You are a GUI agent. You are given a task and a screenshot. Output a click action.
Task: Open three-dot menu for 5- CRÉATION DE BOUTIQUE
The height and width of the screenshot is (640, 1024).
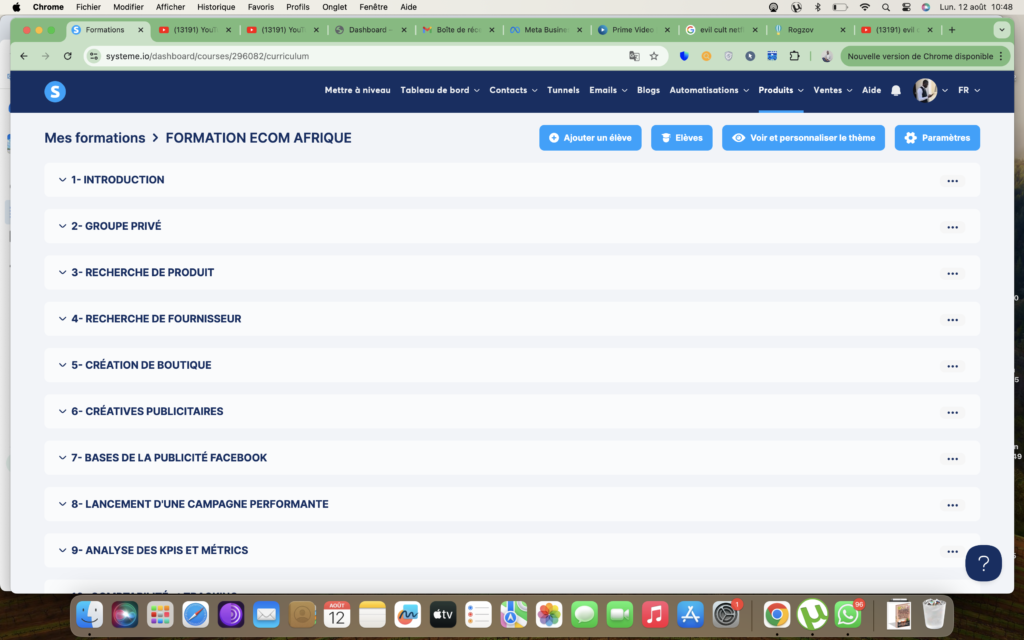[x=952, y=366]
